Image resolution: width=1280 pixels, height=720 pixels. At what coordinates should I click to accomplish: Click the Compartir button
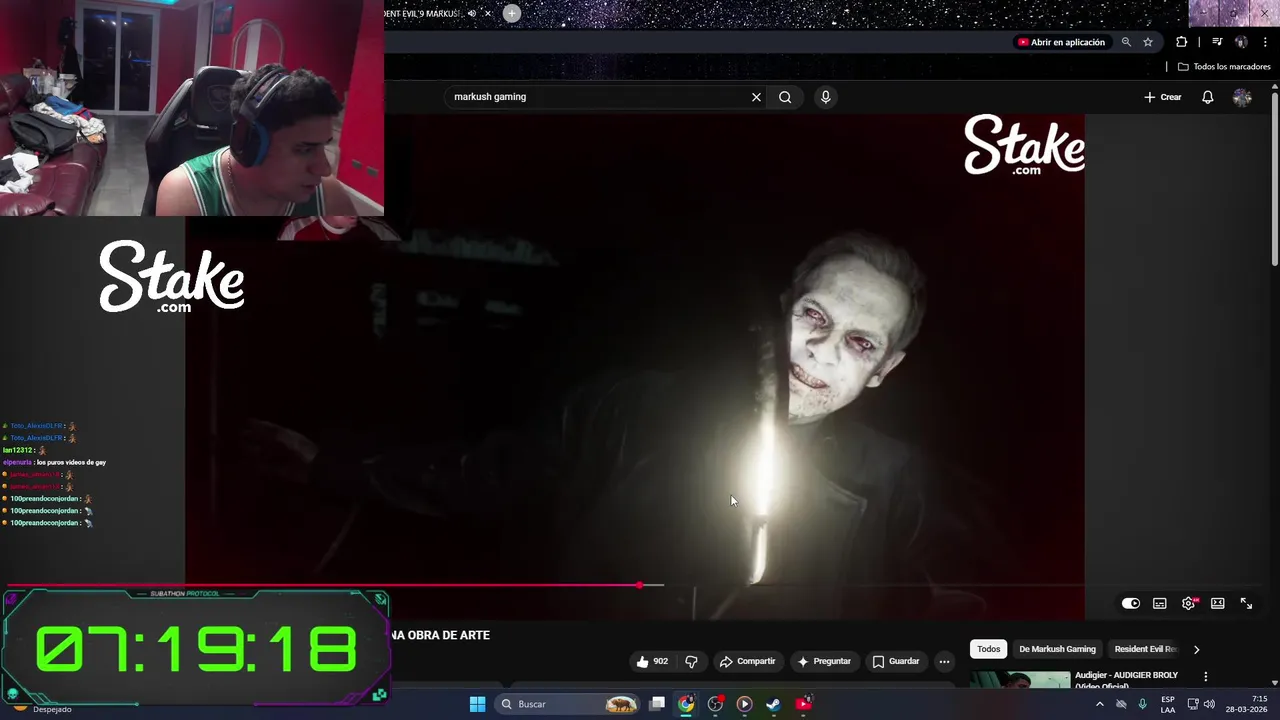(x=747, y=661)
